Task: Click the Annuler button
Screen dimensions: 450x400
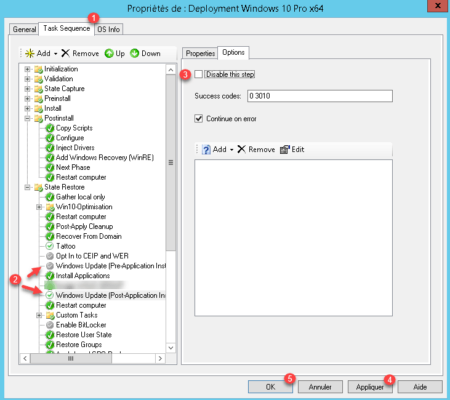Action: 320,387
